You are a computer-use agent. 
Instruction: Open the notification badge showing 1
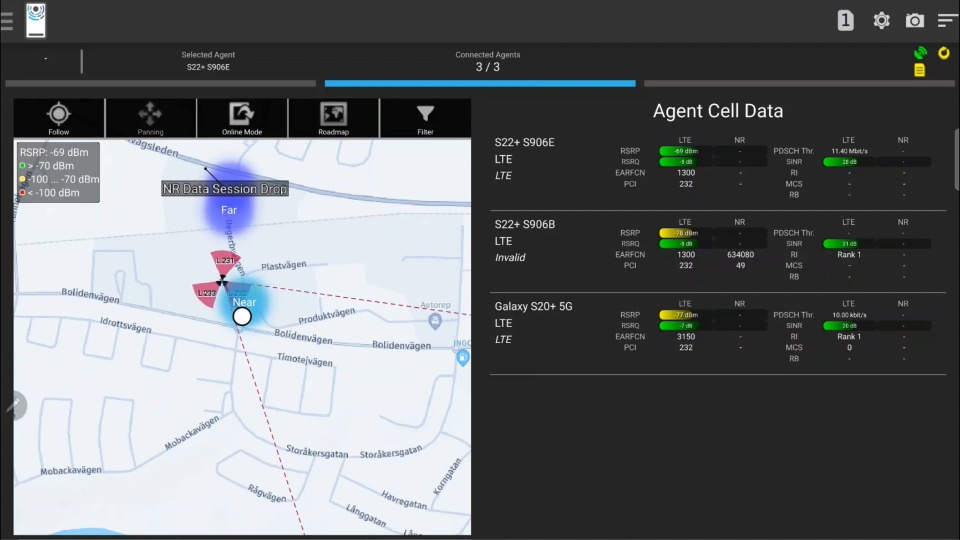point(846,21)
